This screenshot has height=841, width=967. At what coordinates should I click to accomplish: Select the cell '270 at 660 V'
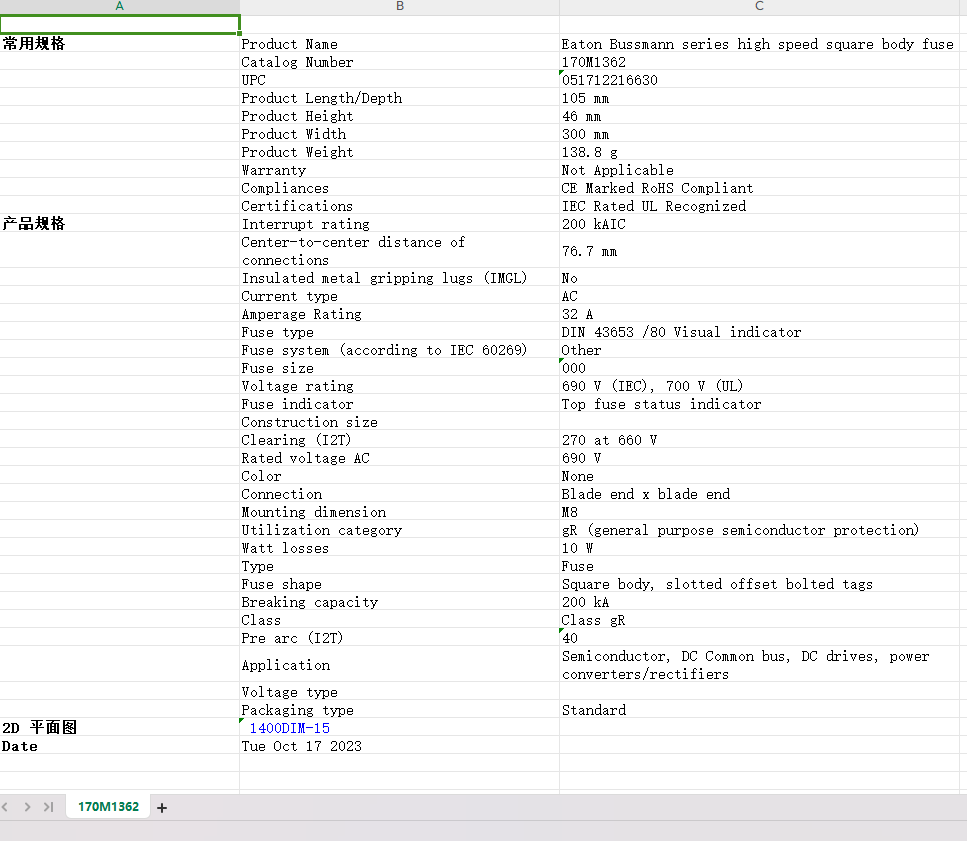click(759, 440)
